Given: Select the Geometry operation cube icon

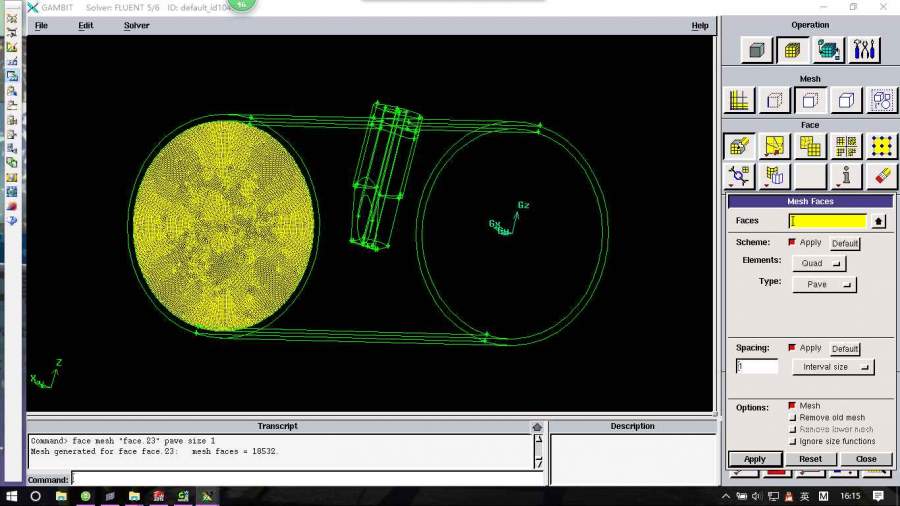Looking at the screenshot, I should (757, 49).
